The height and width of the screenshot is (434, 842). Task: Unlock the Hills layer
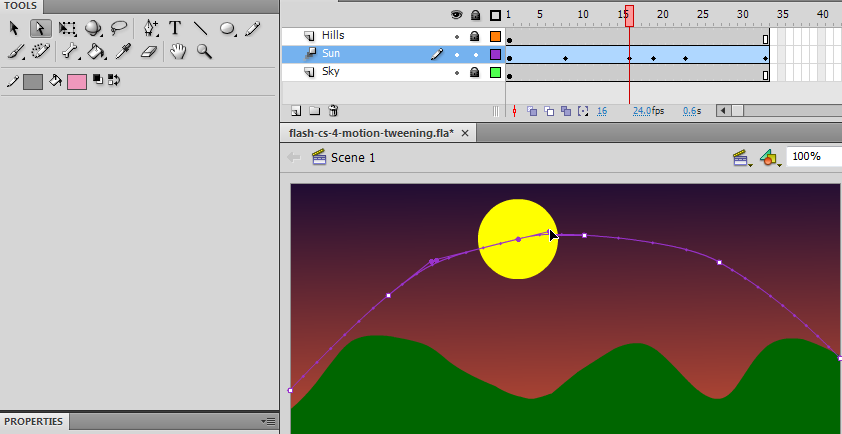tap(475, 37)
